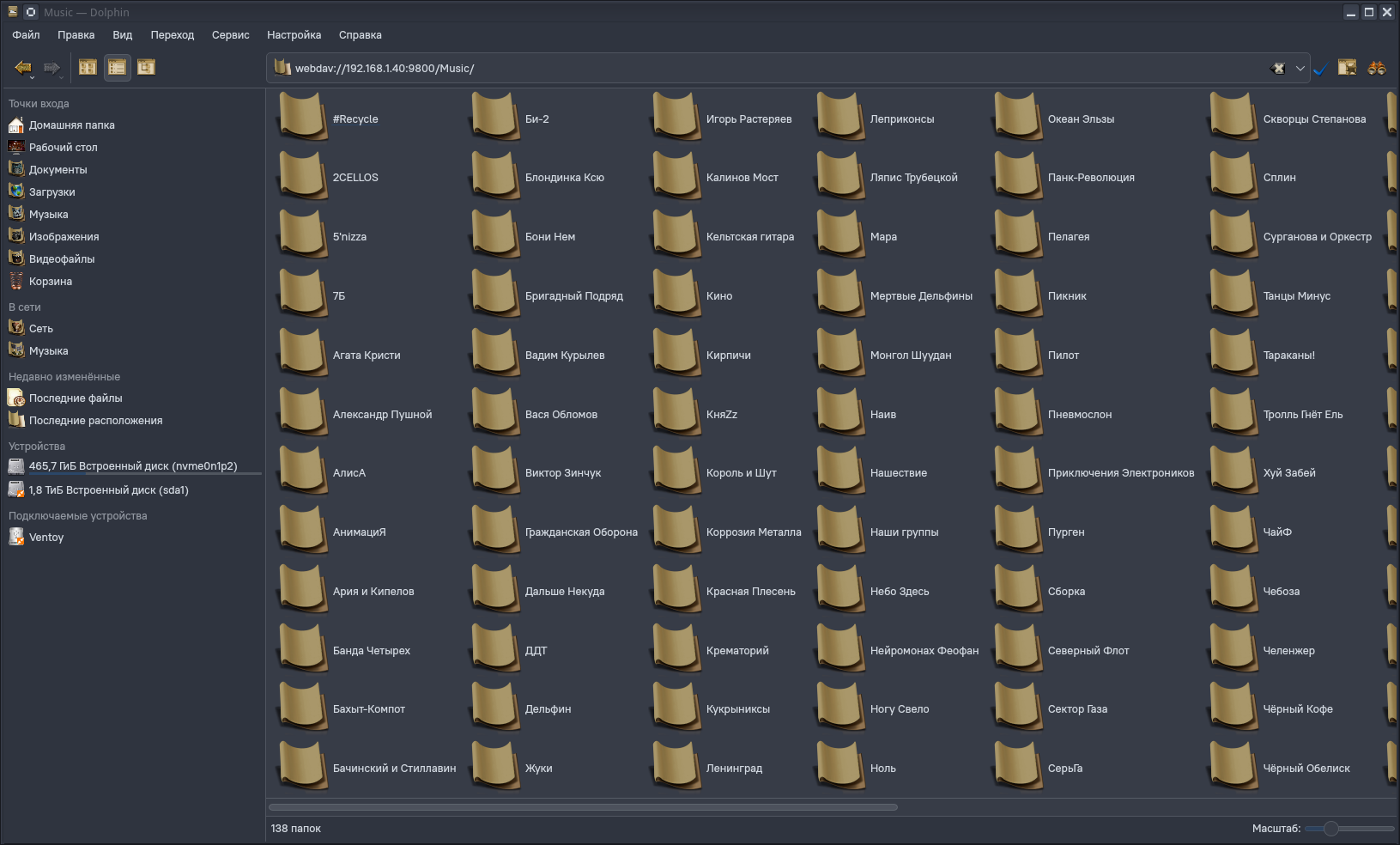
Task: Open the Корзина trash in the sidebar
Action: point(50,282)
